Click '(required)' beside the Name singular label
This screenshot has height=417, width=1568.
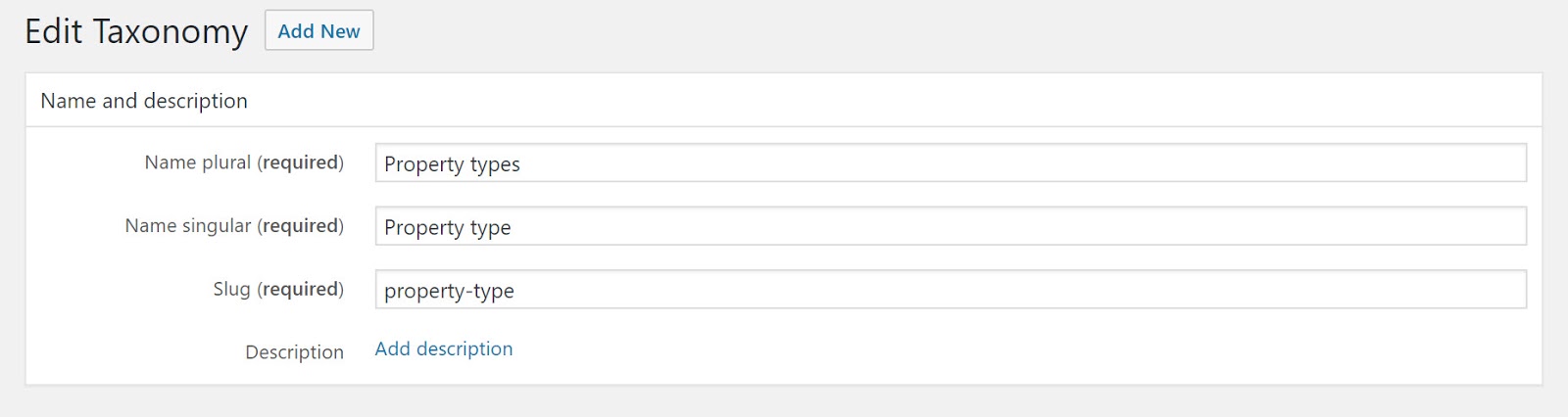(301, 226)
